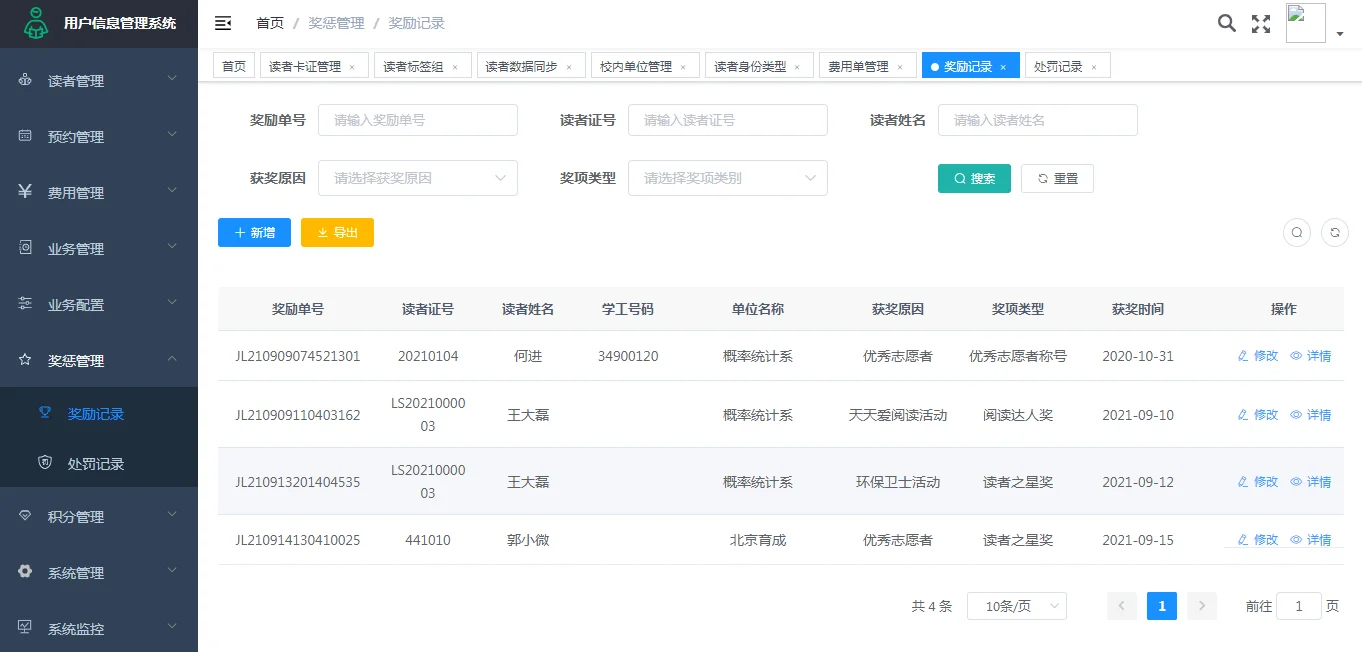Viewport: 1362px width, 652px height.
Task: Close the 费用单管理 tab
Action: [x=900, y=67]
